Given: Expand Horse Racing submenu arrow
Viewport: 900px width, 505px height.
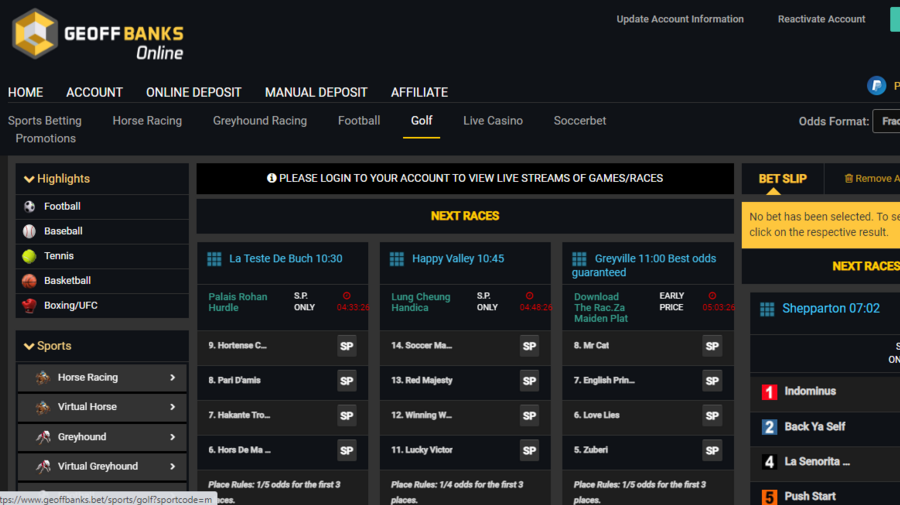Looking at the screenshot, I should [x=172, y=378].
